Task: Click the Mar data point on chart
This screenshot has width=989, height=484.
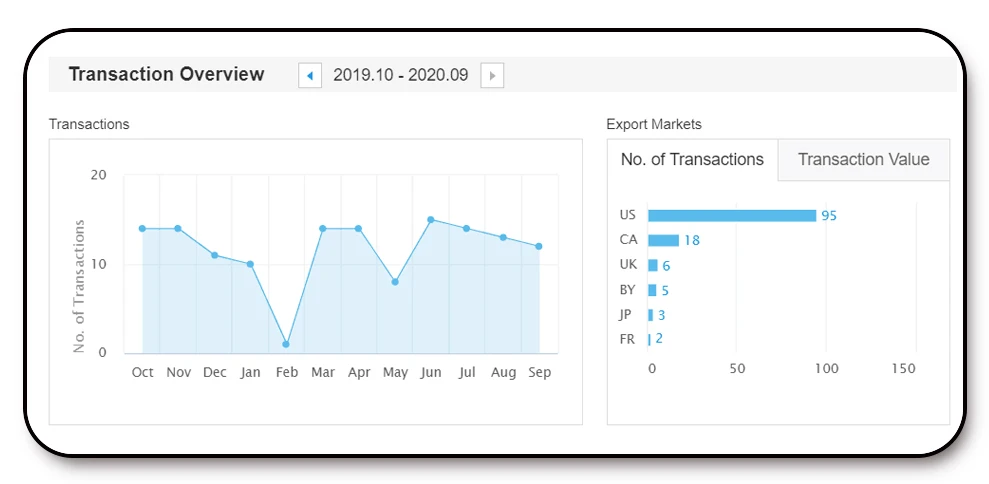Action: click(x=322, y=228)
